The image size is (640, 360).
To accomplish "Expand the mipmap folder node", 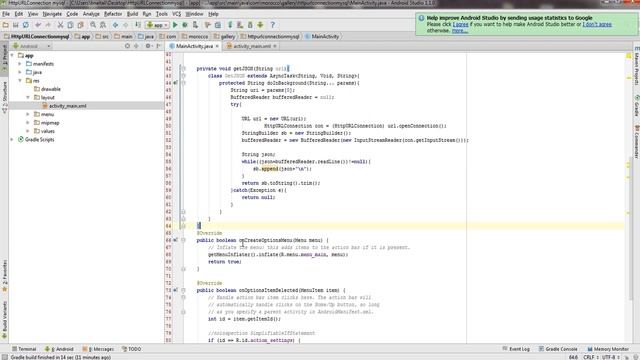I will (28, 123).
